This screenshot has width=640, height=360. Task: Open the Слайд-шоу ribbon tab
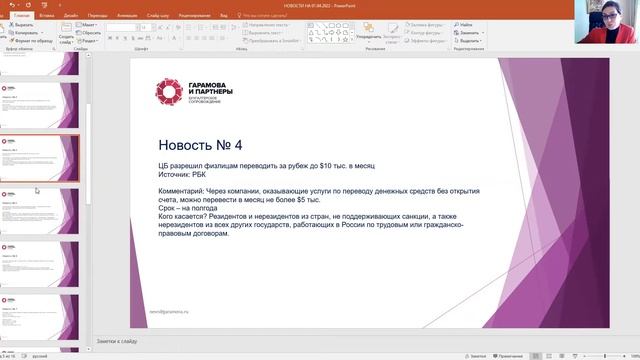click(x=158, y=16)
